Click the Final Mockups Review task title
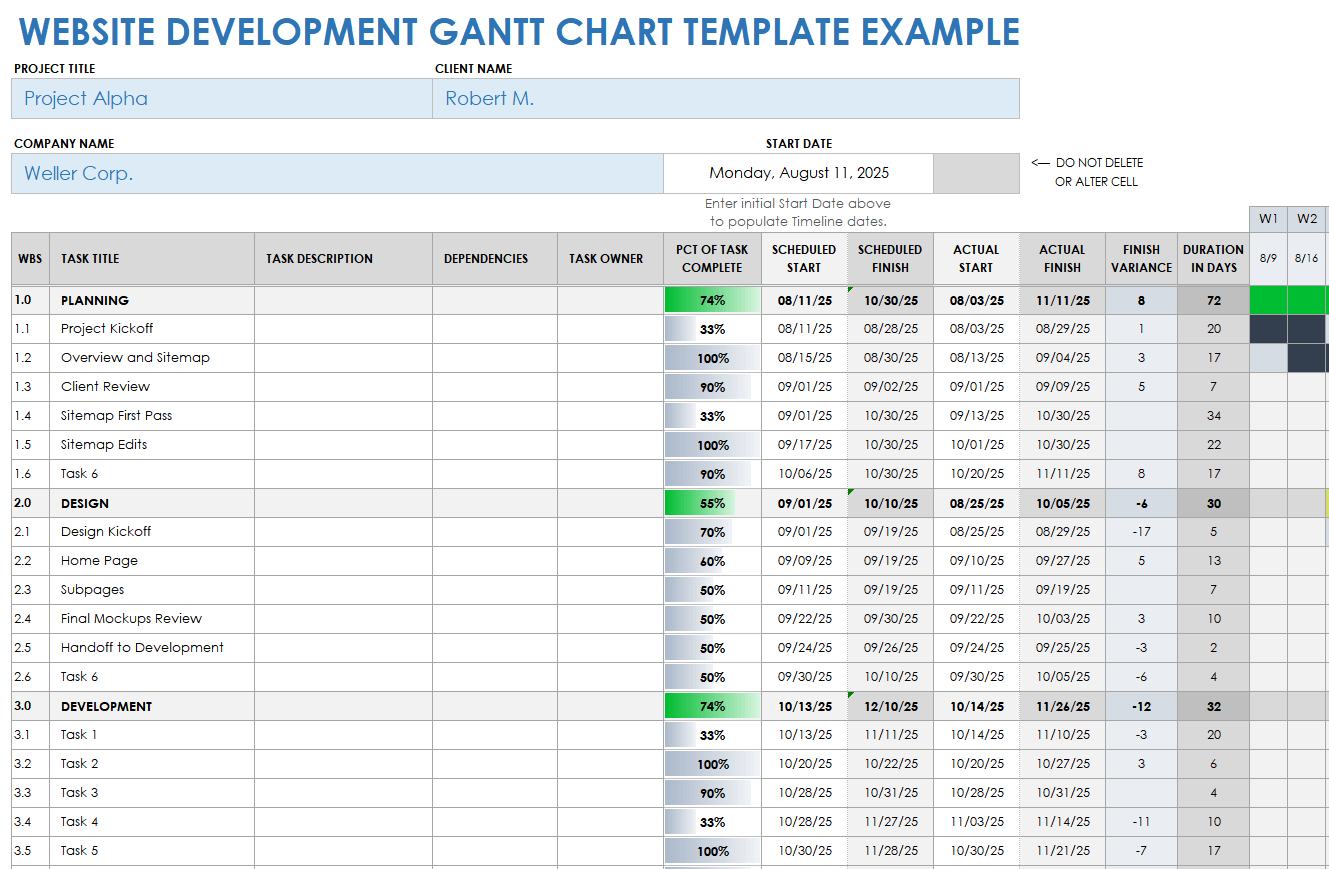Screen dimensions: 1329x869 (x=131, y=619)
